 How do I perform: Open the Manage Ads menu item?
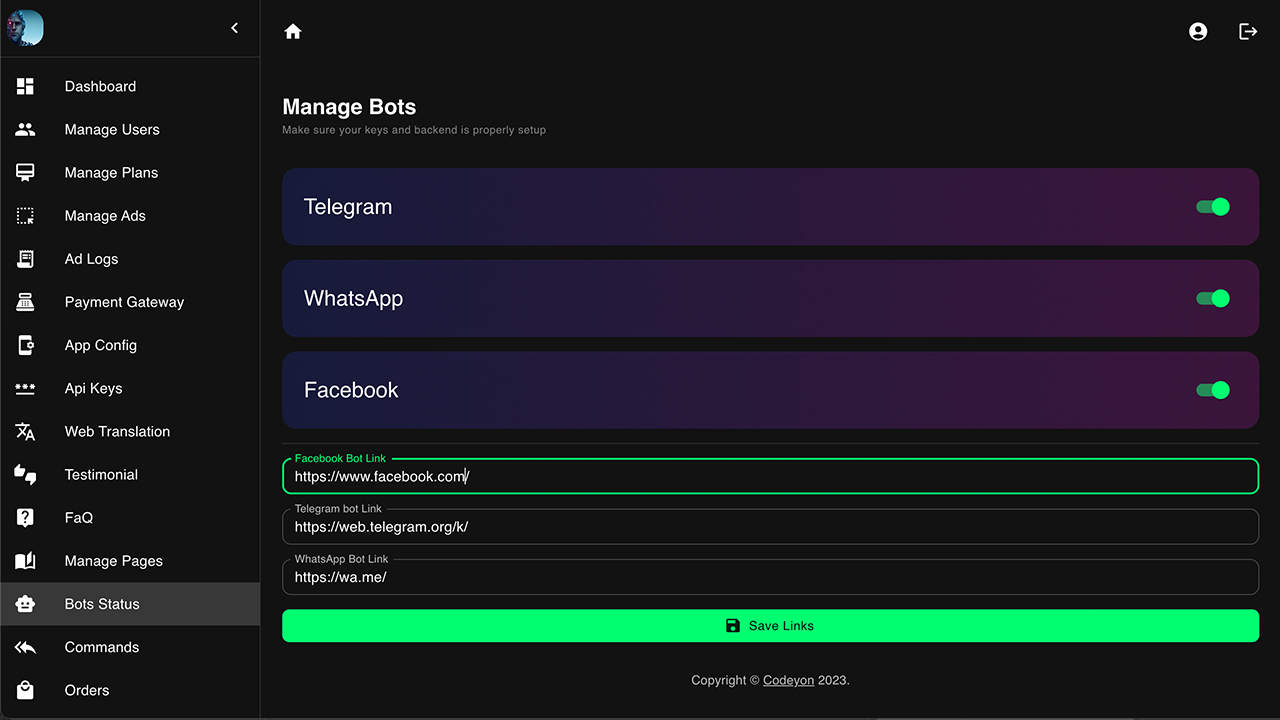(130, 215)
